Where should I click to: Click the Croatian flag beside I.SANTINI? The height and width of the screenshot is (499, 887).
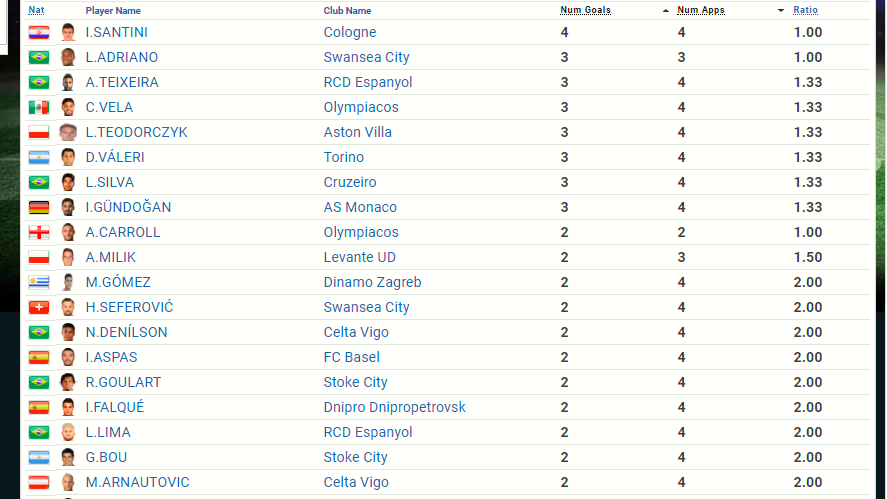pyautogui.click(x=39, y=33)
